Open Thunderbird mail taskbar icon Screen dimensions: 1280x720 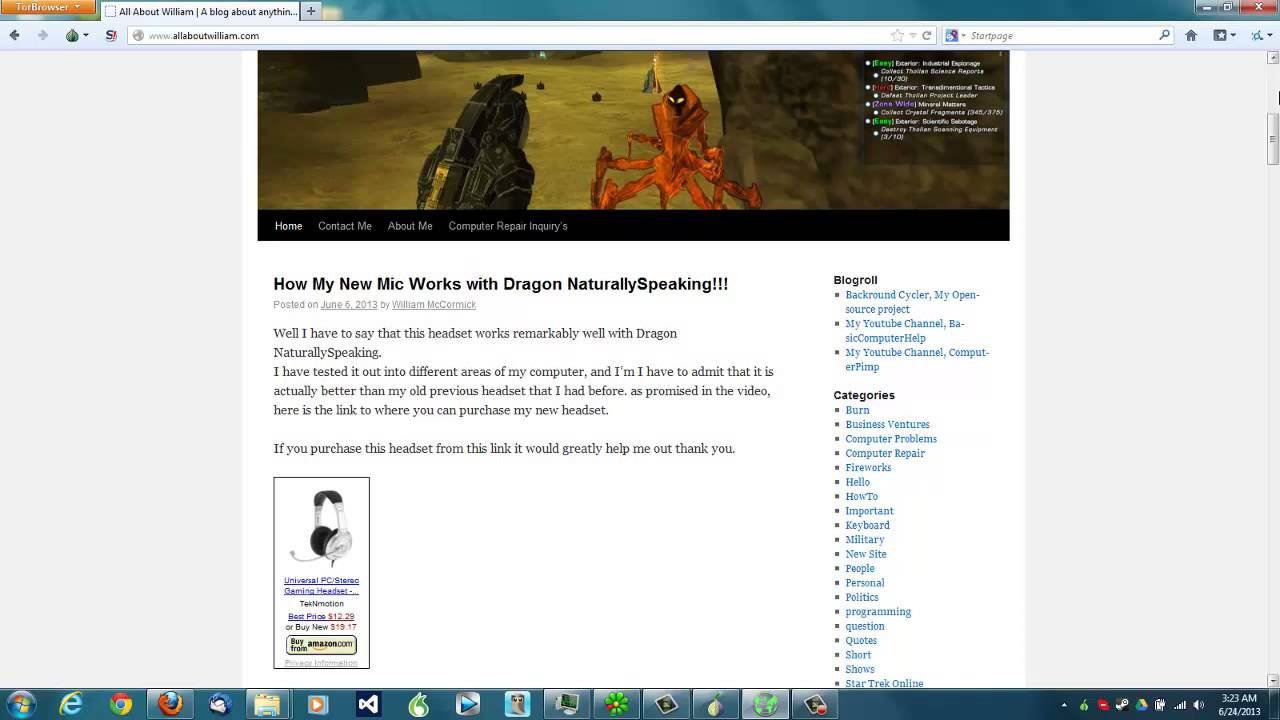point(220,704)
